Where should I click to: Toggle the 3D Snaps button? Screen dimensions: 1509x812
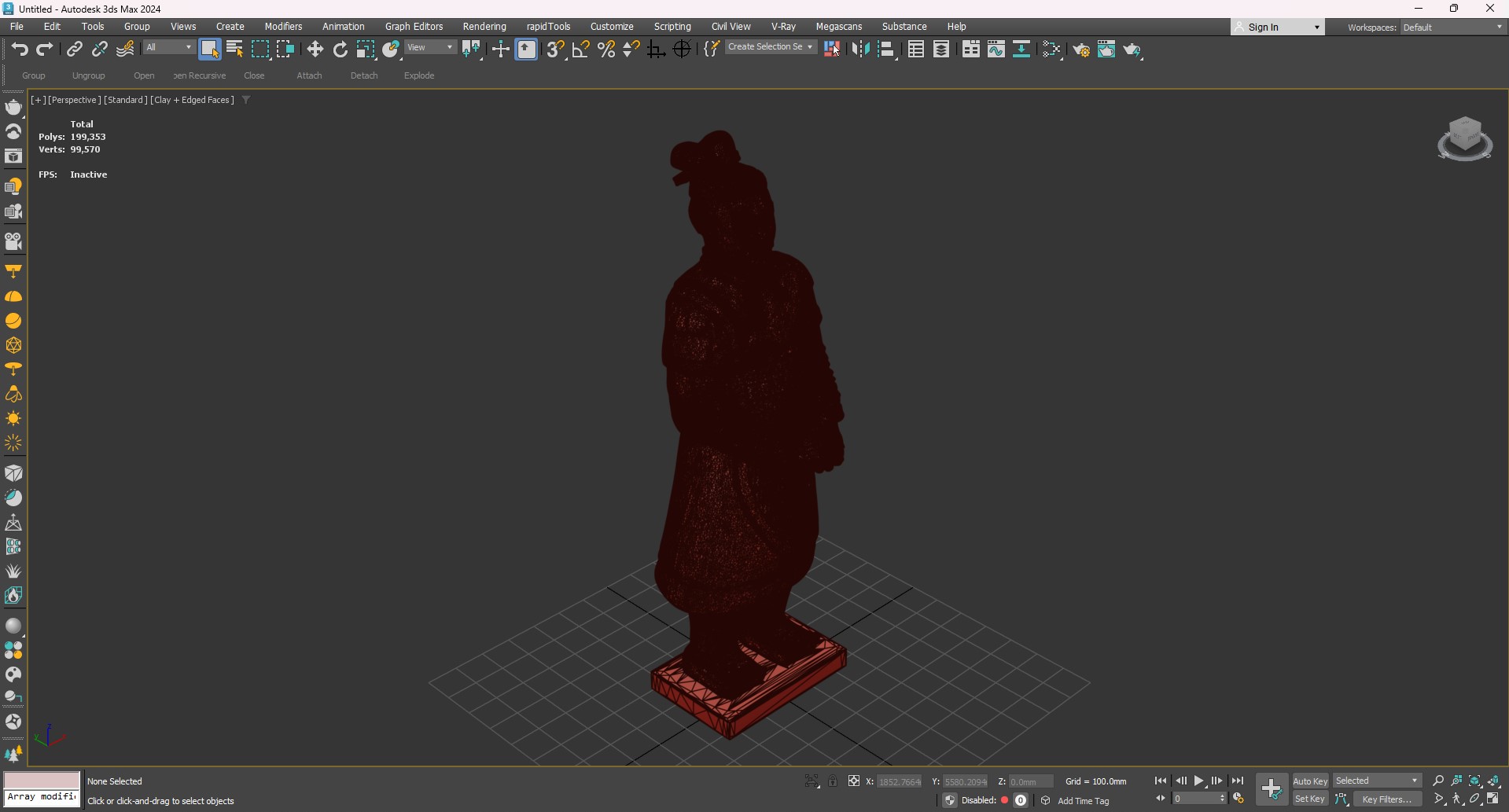pyautogui.click(x=556, y=50)
